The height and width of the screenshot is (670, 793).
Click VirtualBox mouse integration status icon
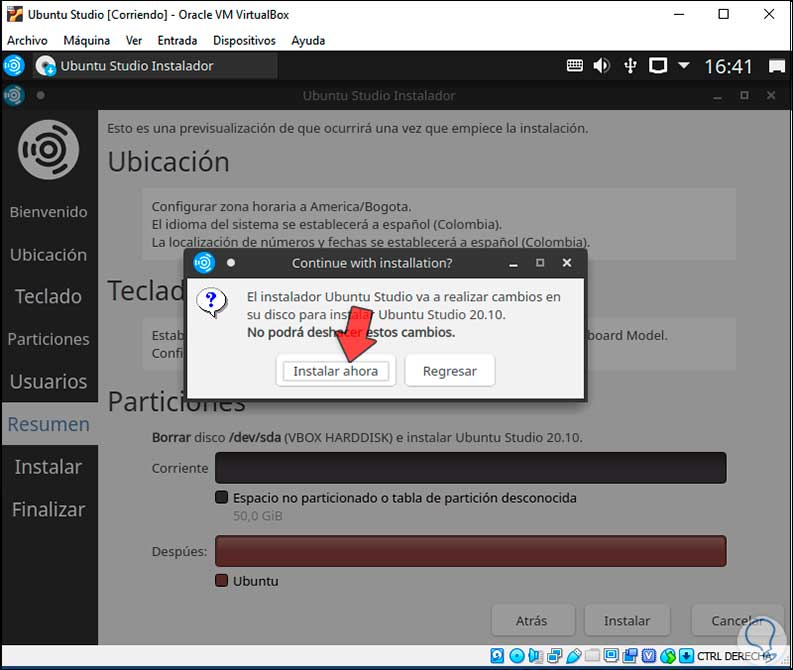[668, 656]
